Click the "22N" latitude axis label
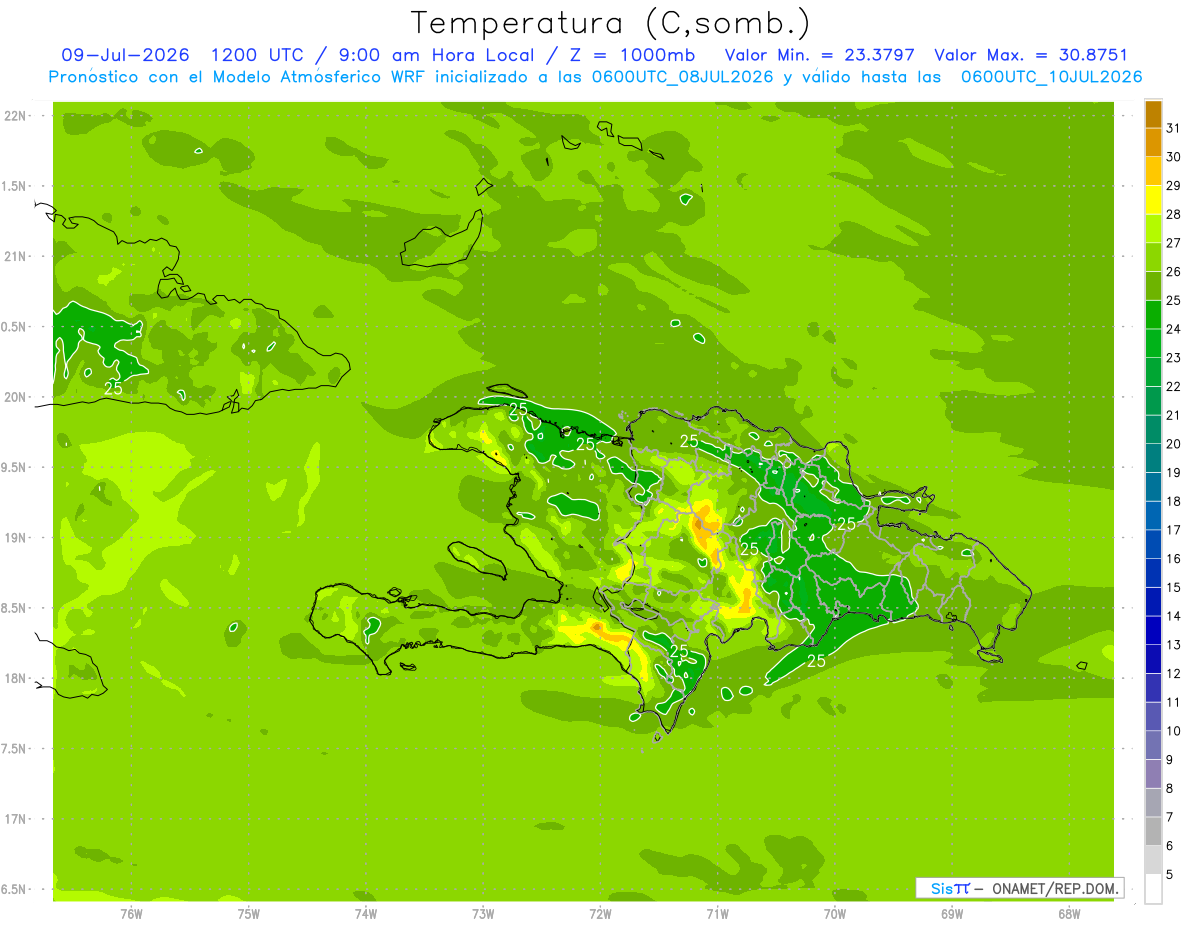 (x=15, y=116)
